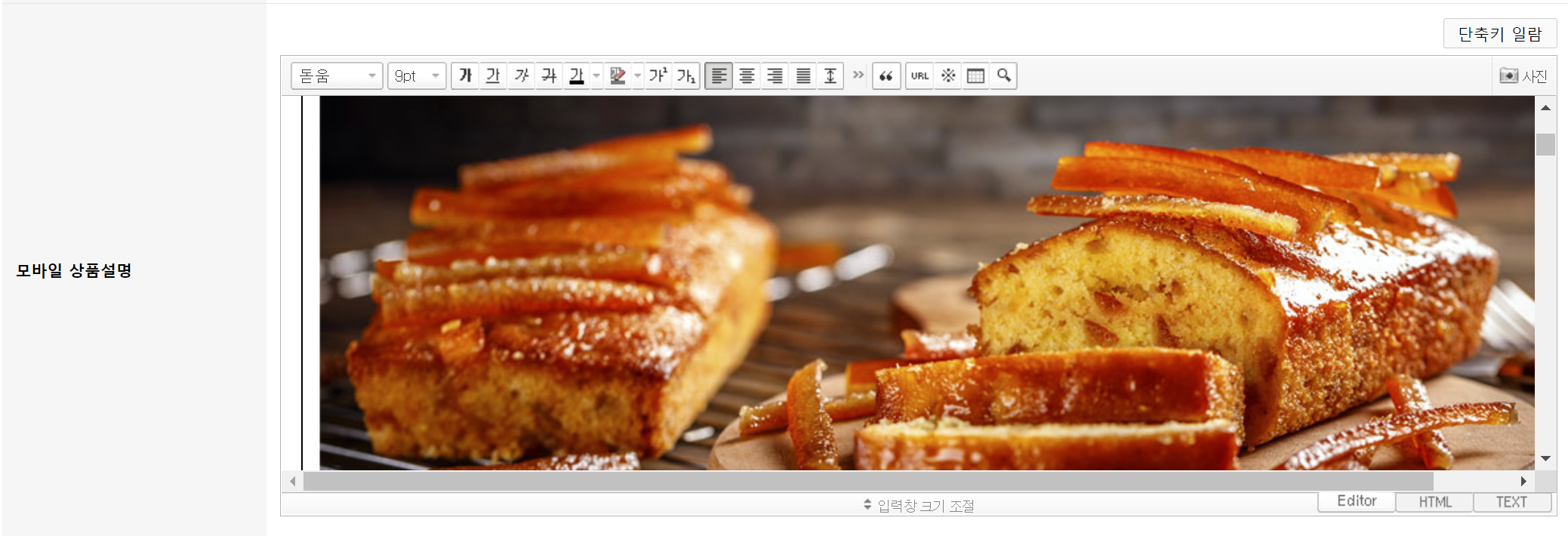
Task: Insert a blockquote
Action: [x=886, y=75]
